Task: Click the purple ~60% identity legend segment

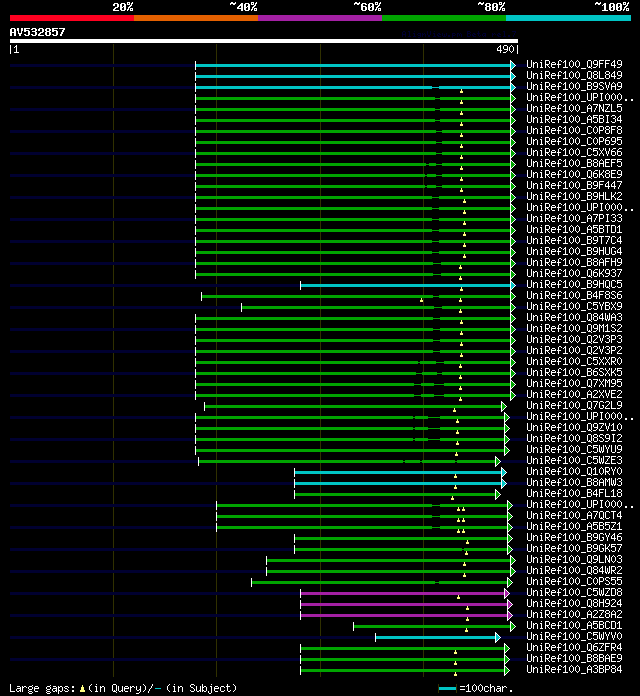Action: coord(320,18)
